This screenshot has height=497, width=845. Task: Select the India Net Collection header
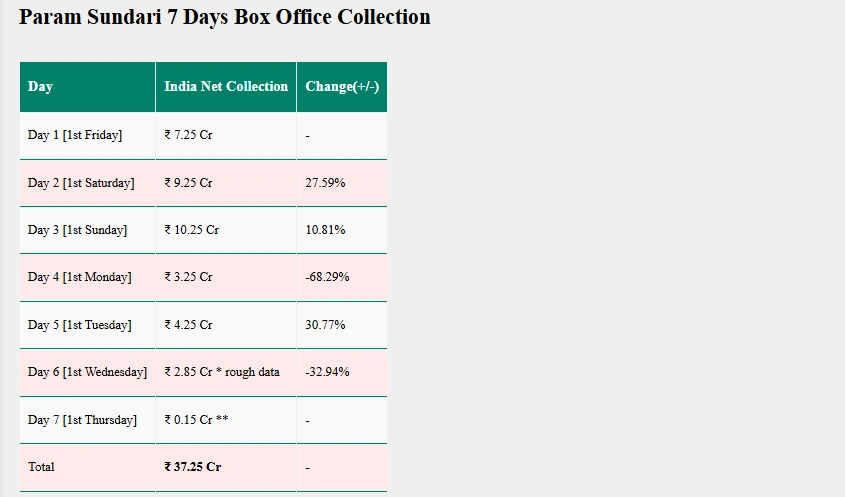click(226, 87)
